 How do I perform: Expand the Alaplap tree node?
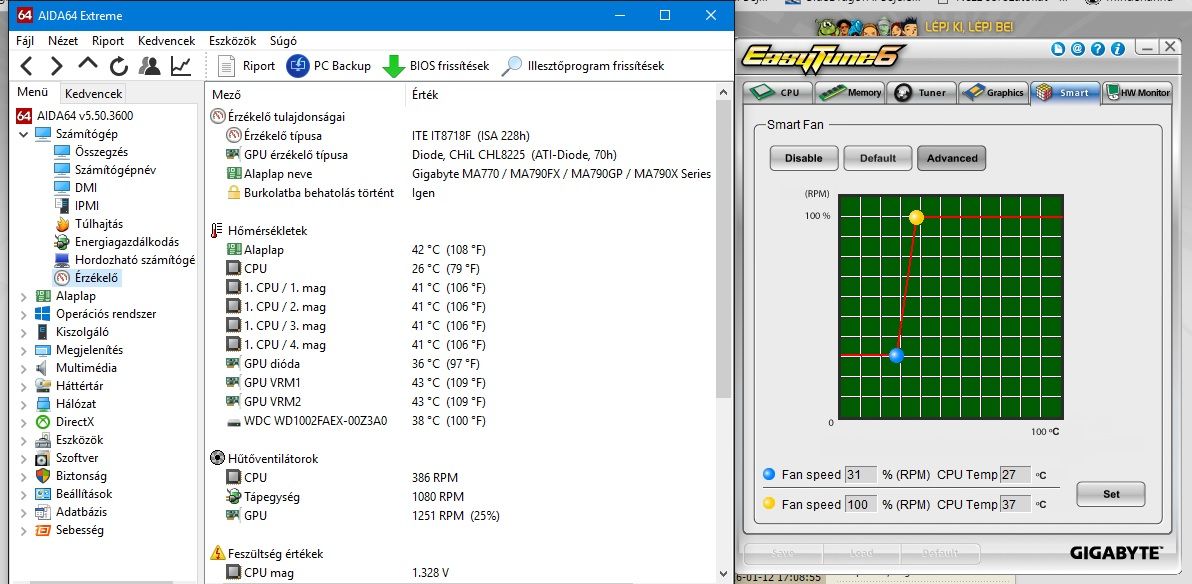coord(24,296)
